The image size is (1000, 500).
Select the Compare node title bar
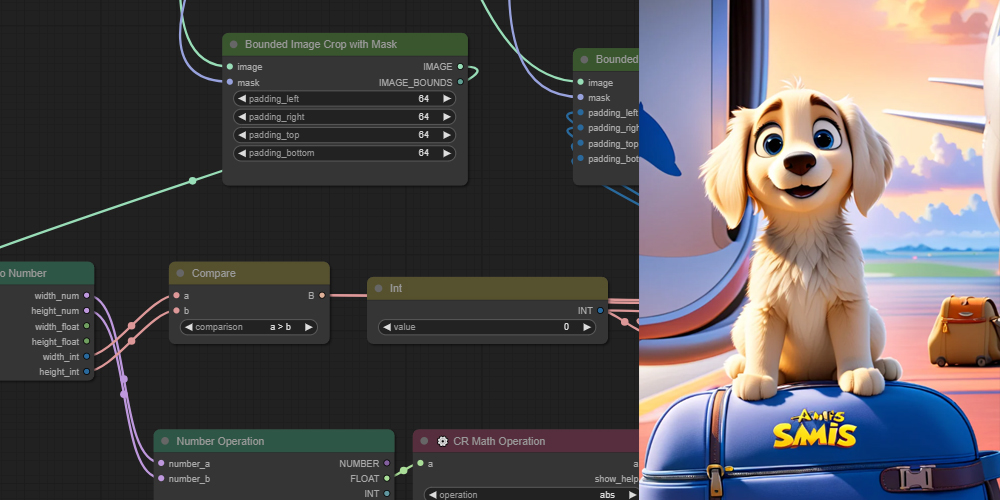(249, 273)
